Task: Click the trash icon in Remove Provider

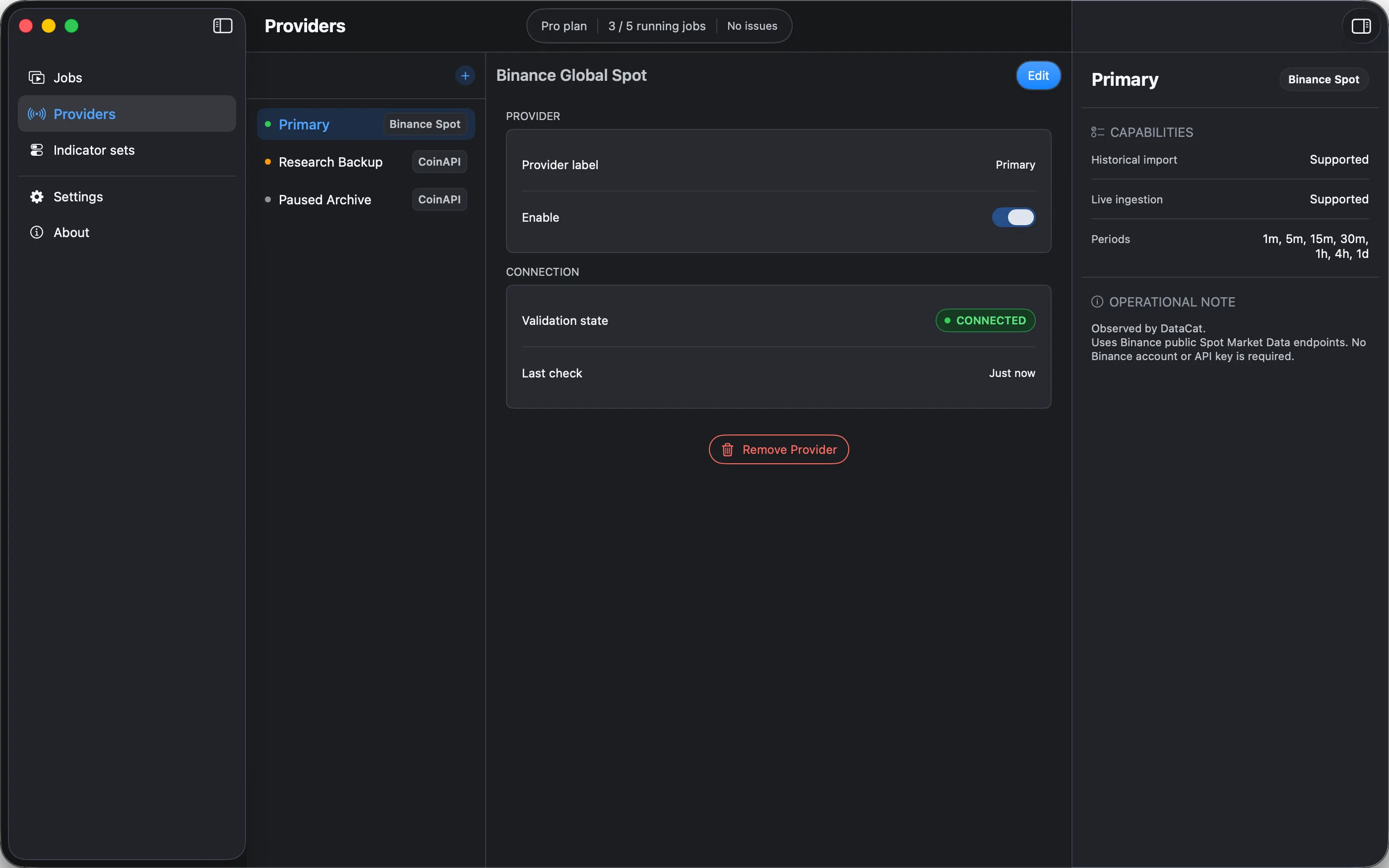Action: click(x=727, y=449)
